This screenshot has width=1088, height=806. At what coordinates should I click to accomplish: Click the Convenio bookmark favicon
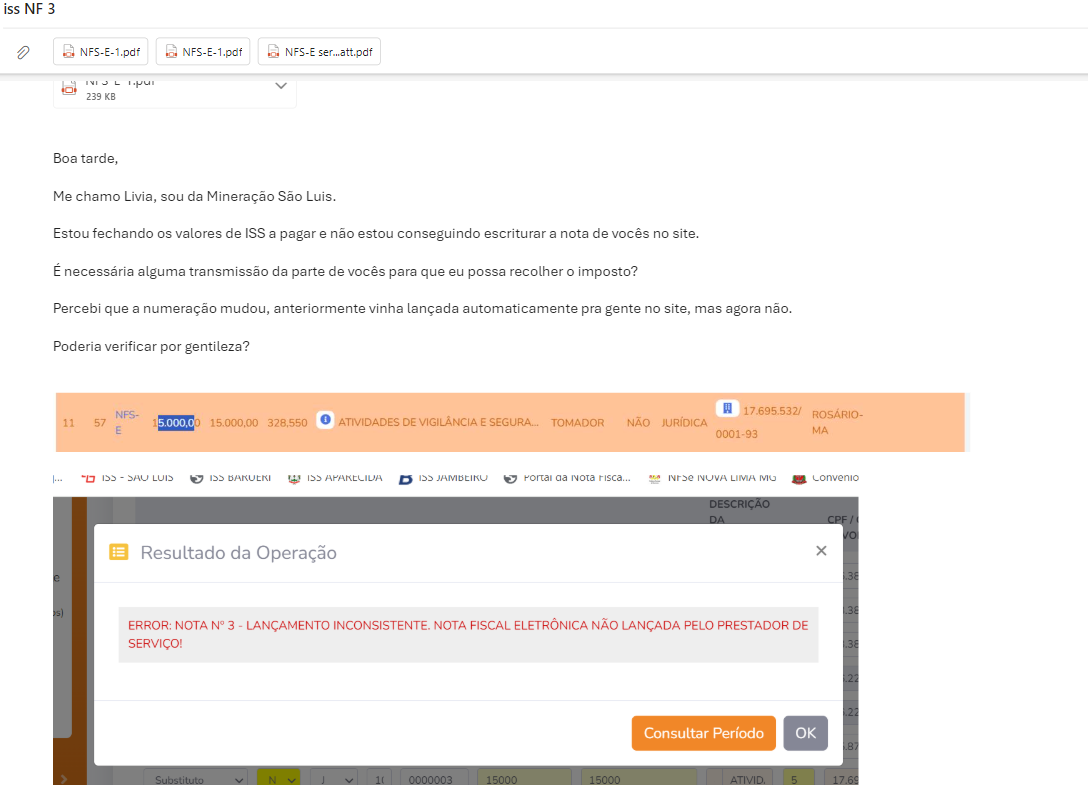(x=799, y=478)
